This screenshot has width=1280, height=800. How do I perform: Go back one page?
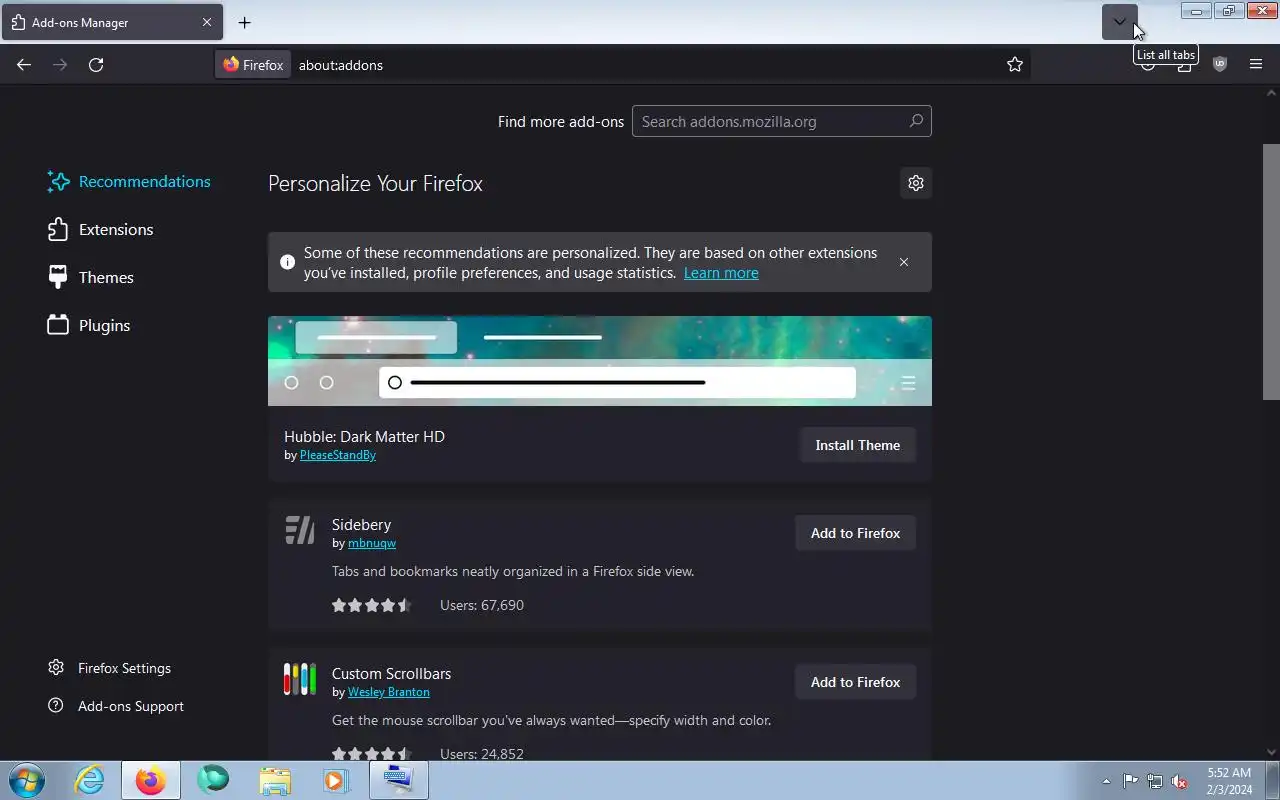click(24, 65)
